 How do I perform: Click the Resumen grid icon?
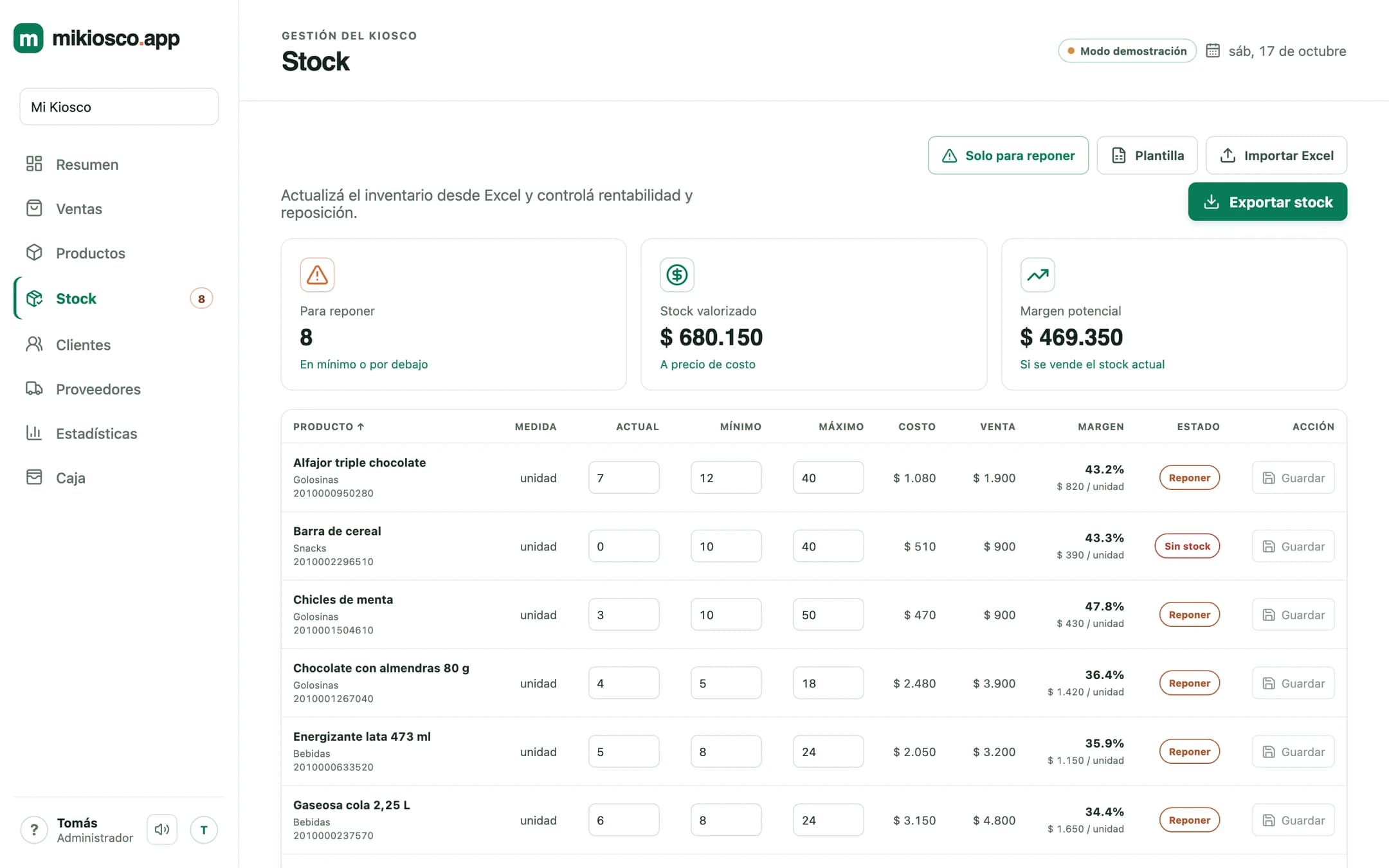click(34, 164)
